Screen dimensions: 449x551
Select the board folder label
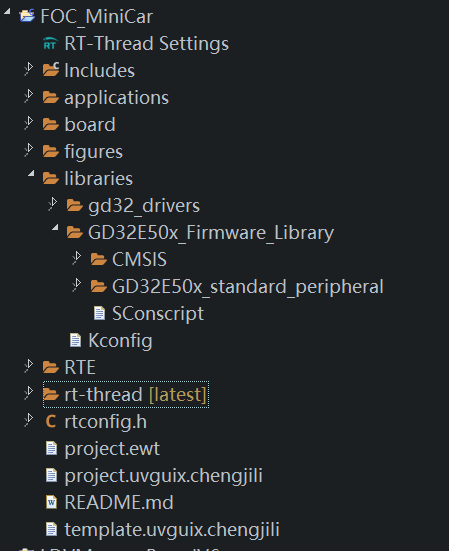[90, 124]
